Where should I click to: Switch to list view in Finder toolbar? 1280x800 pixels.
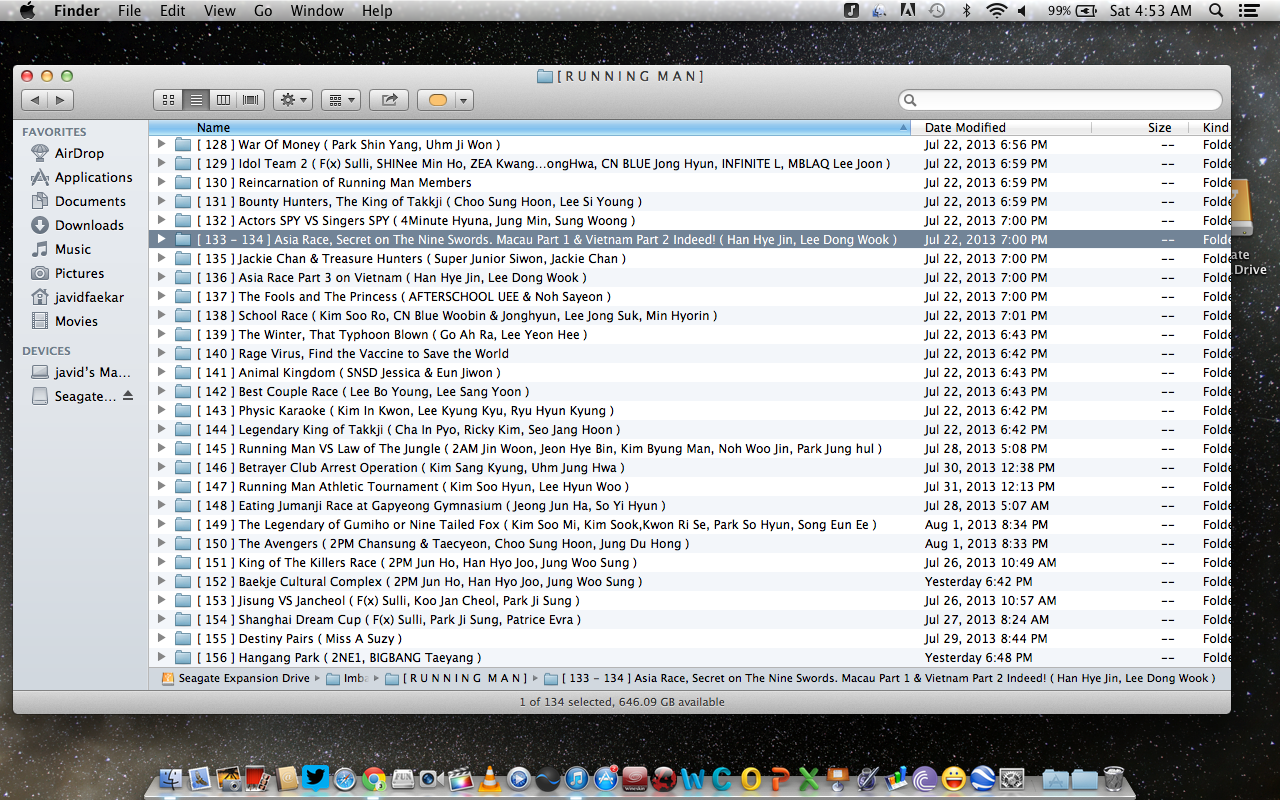point(196,100)
